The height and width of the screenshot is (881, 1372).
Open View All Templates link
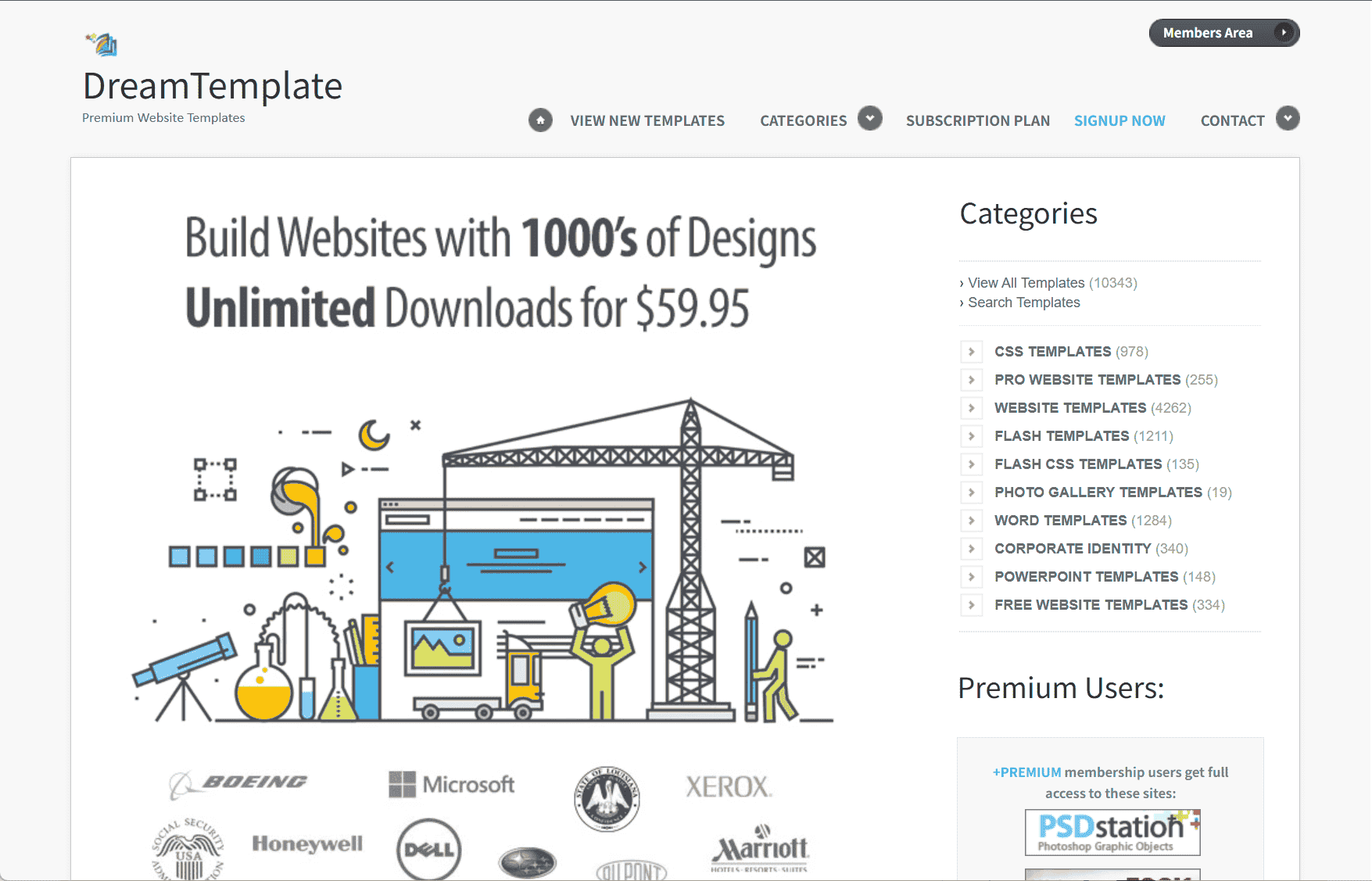coord(1026,283)
